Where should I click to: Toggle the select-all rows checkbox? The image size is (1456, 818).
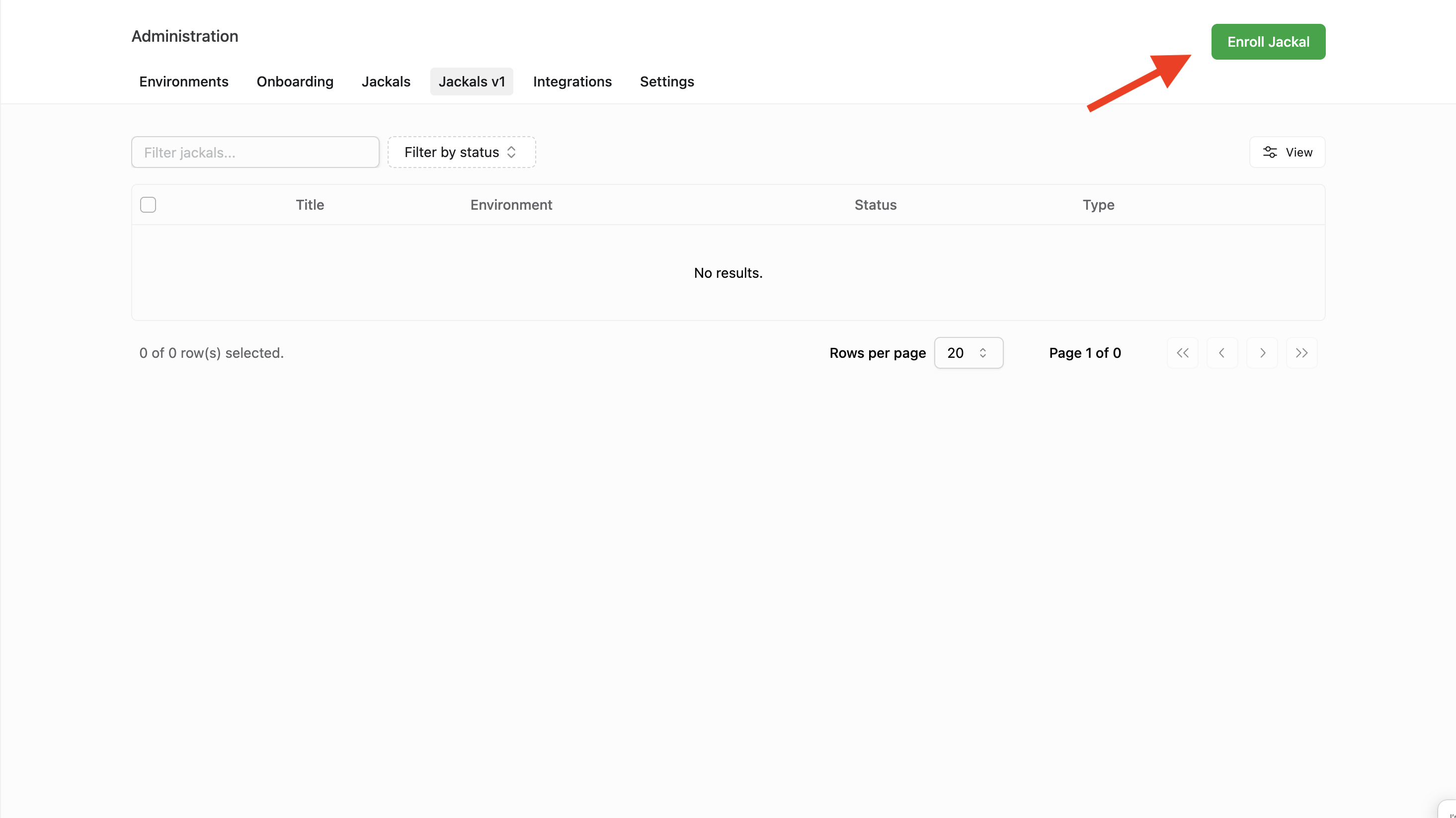[148, 205]
